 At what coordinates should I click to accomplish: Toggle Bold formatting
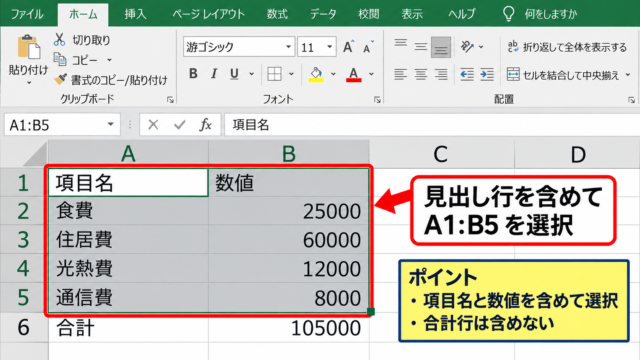[x=193, y=74]
